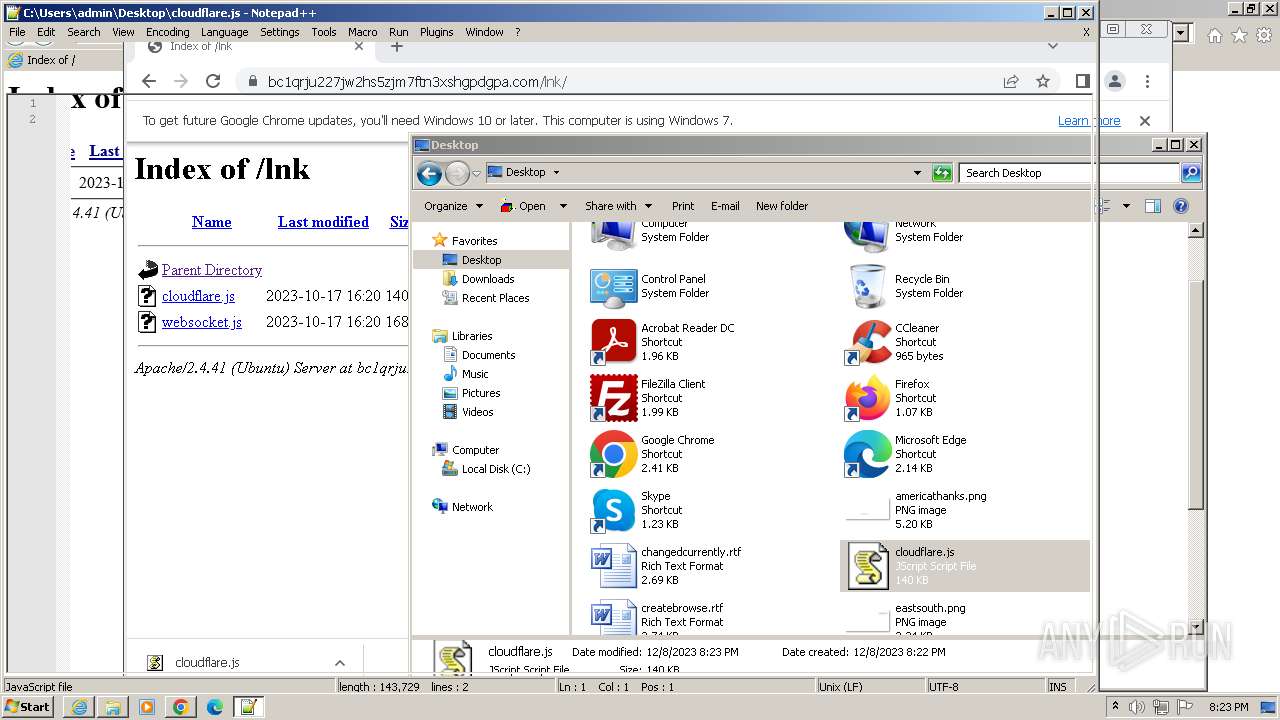This screenshot has width=1280, height=720.
Task: Sort the index by Last modified
Action: point(323,222)
